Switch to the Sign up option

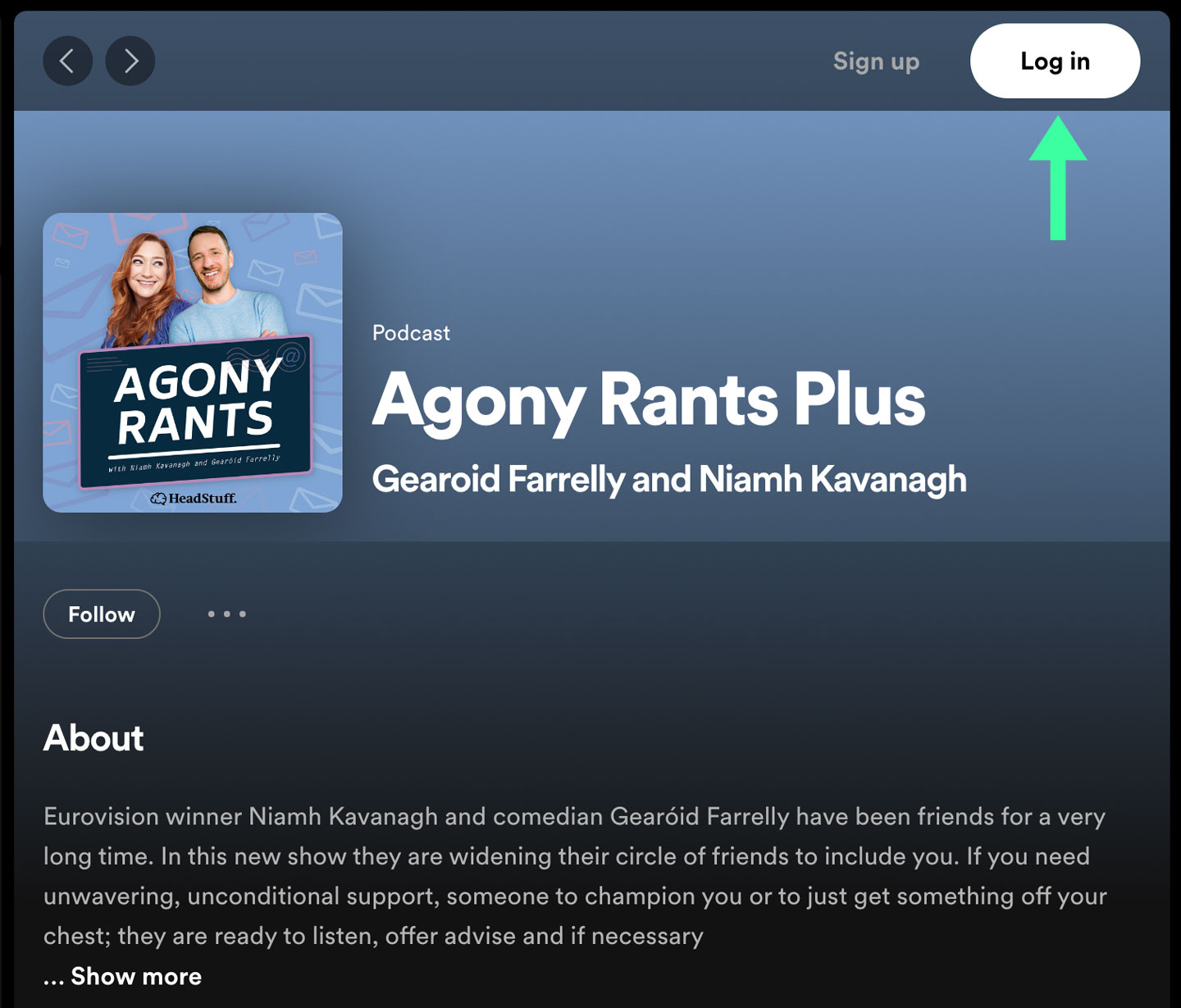(x=876, y=61)
